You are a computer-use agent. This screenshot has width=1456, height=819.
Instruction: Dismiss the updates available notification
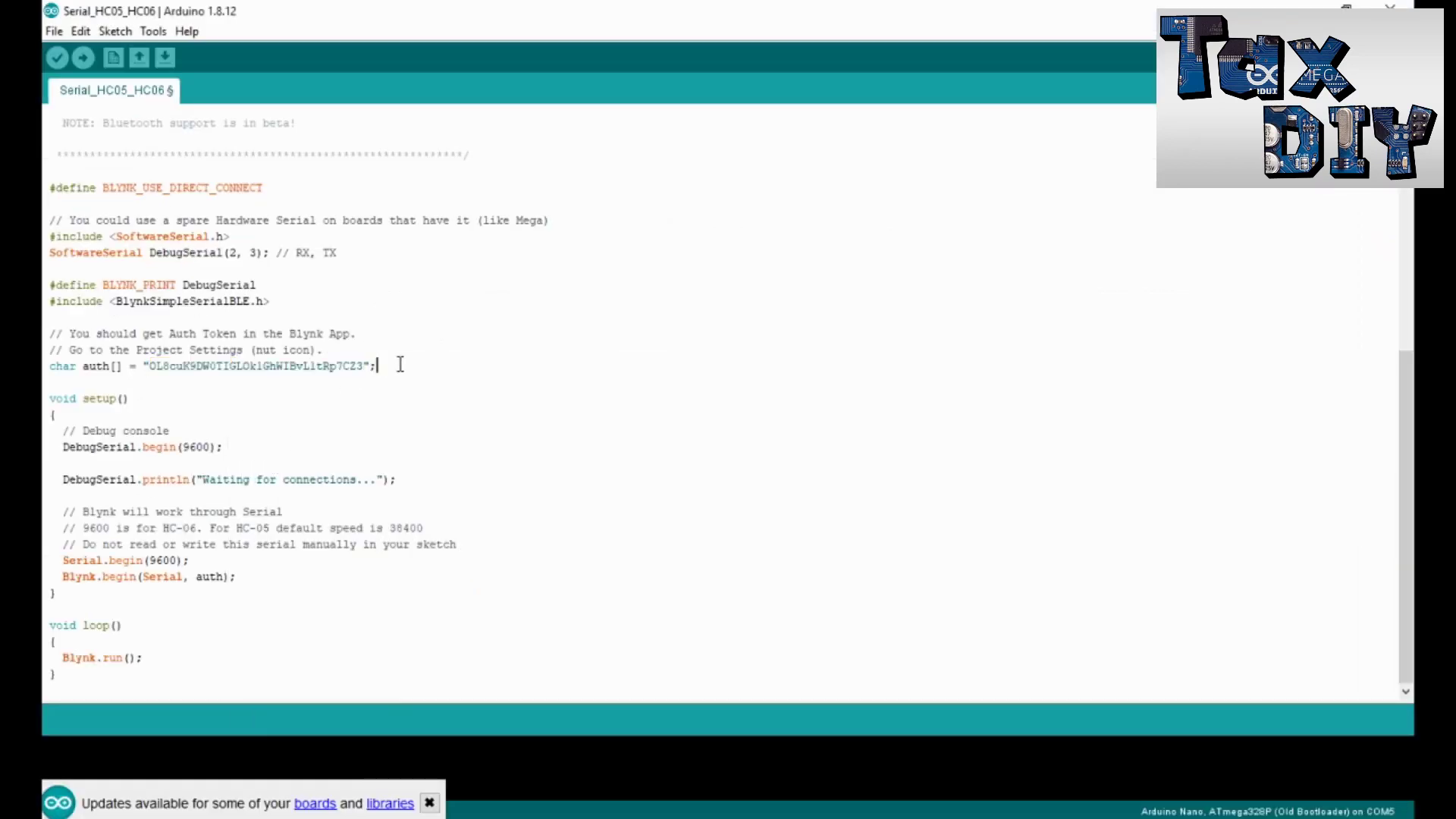tap(429, 802)
